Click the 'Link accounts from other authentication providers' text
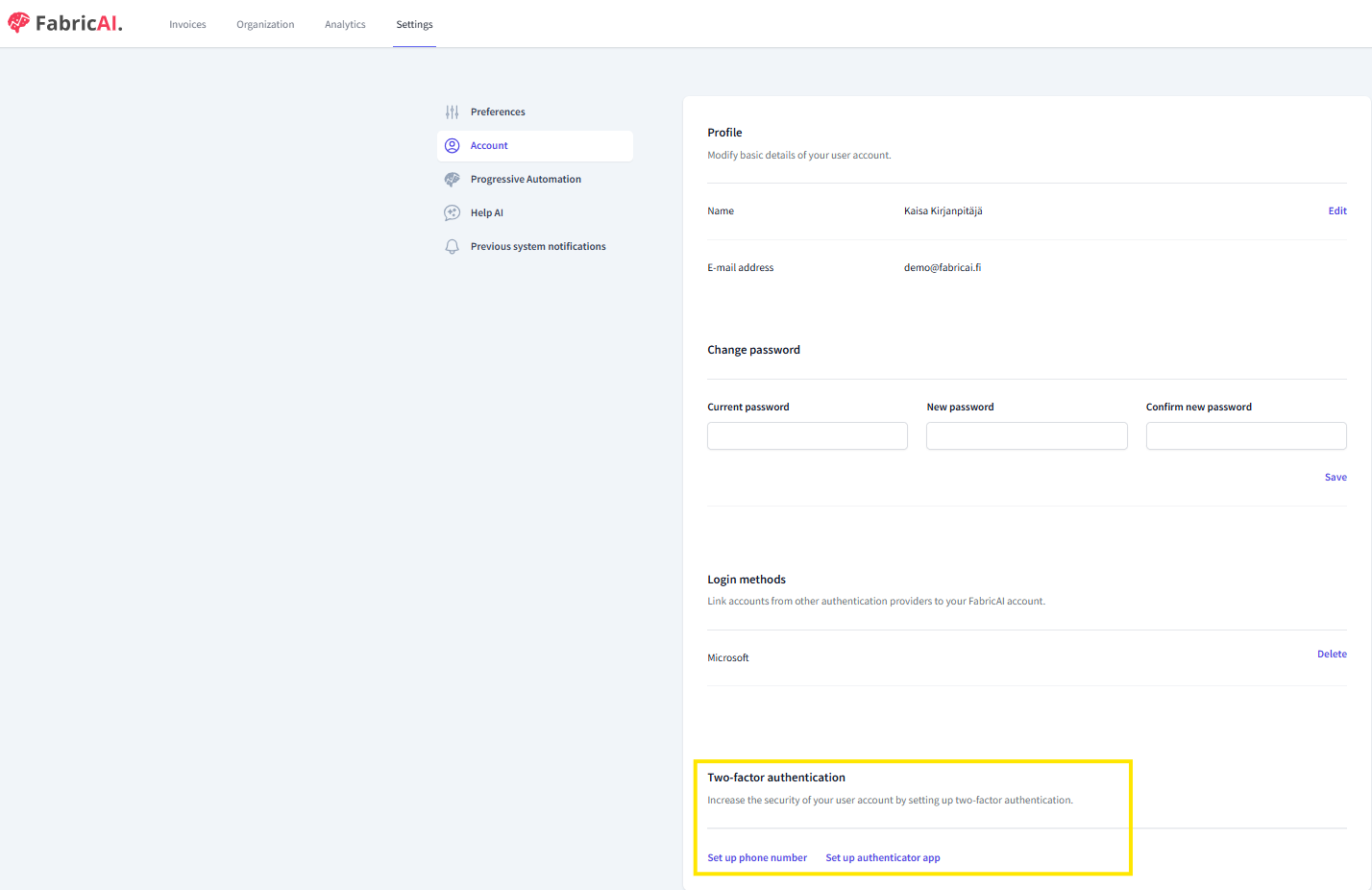Screen dimensions: 1372x890 tap(876, 602)
